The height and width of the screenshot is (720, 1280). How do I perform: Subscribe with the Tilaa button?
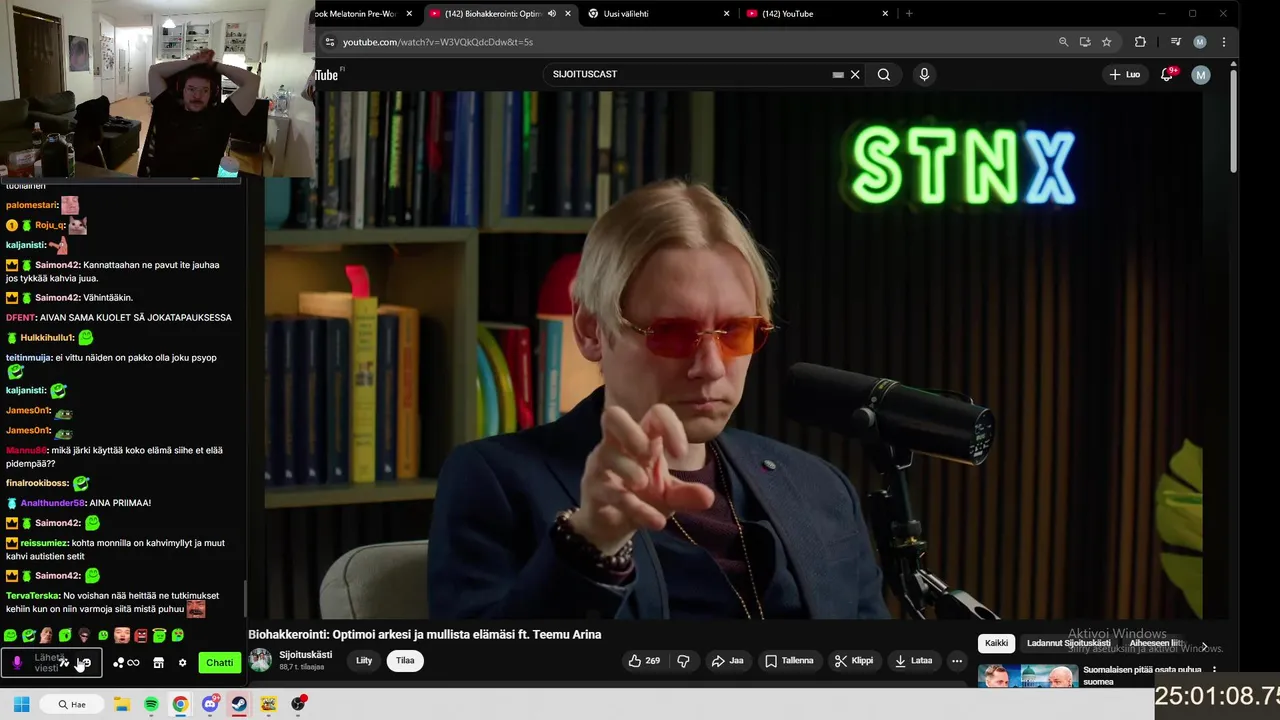(405, 660)
